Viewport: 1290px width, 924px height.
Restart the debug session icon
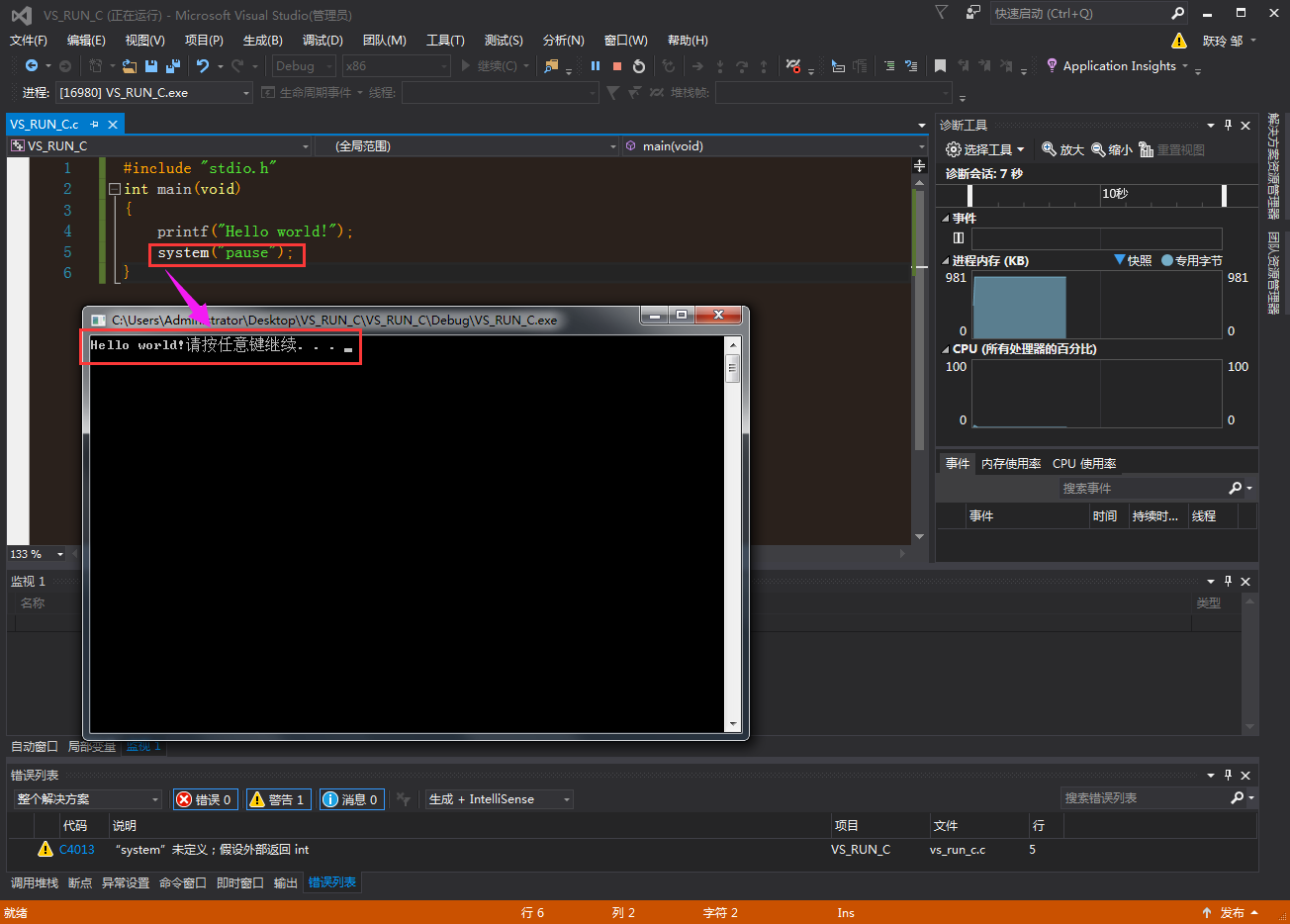click(x=639, y=66)
